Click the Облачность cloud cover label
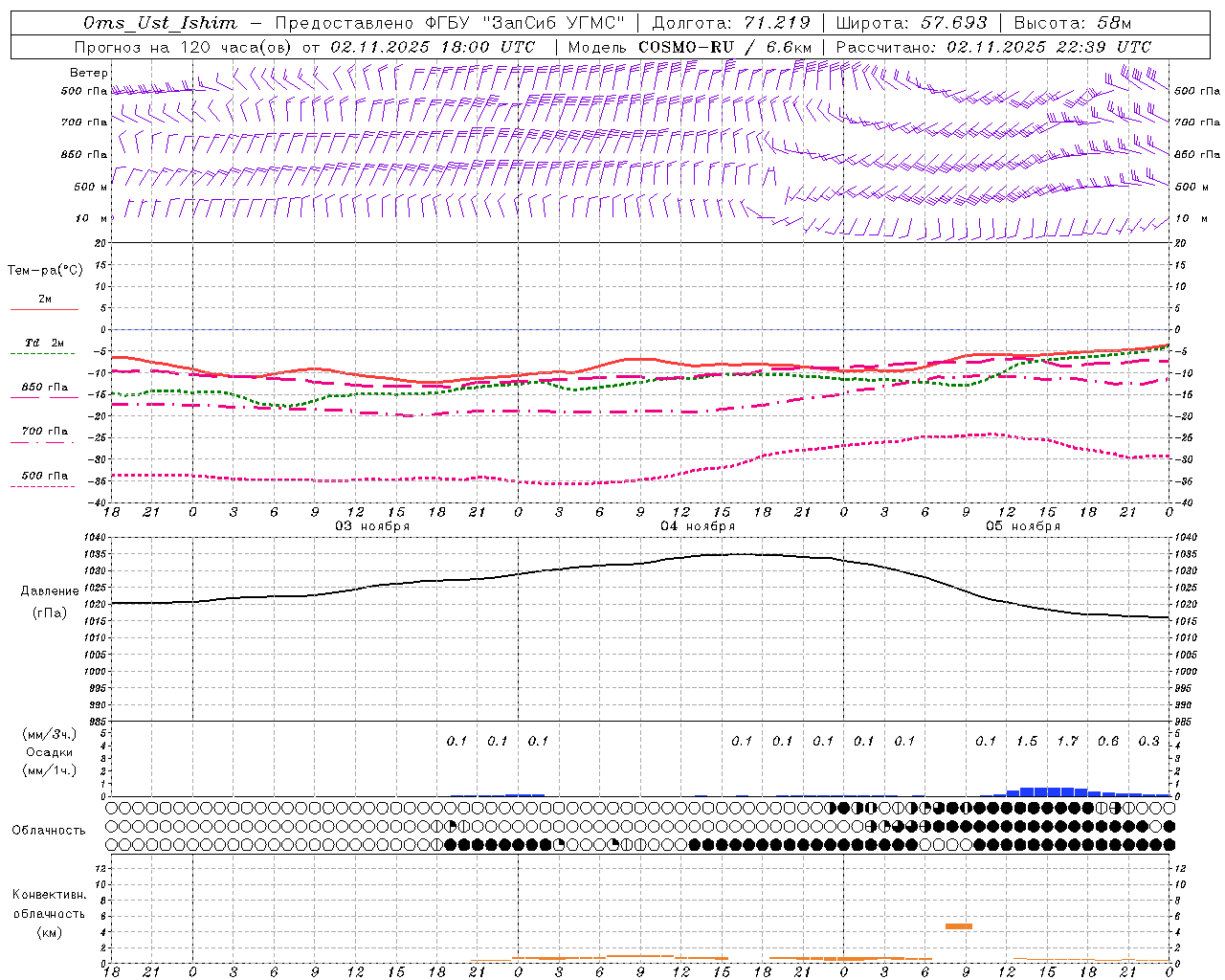This screenshot has width=1225, height=980. (x=49, y=831)
